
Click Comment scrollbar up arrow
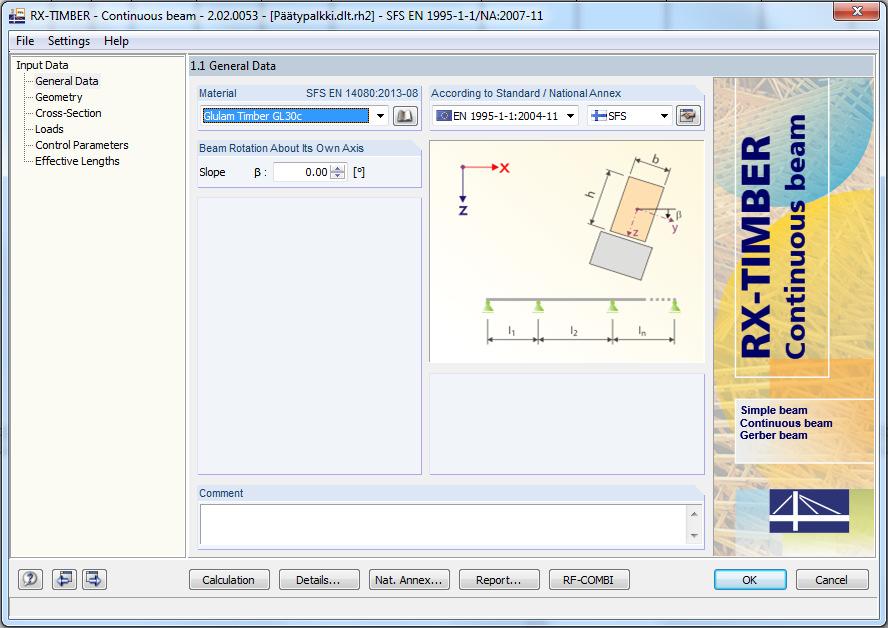coord(694,514)
